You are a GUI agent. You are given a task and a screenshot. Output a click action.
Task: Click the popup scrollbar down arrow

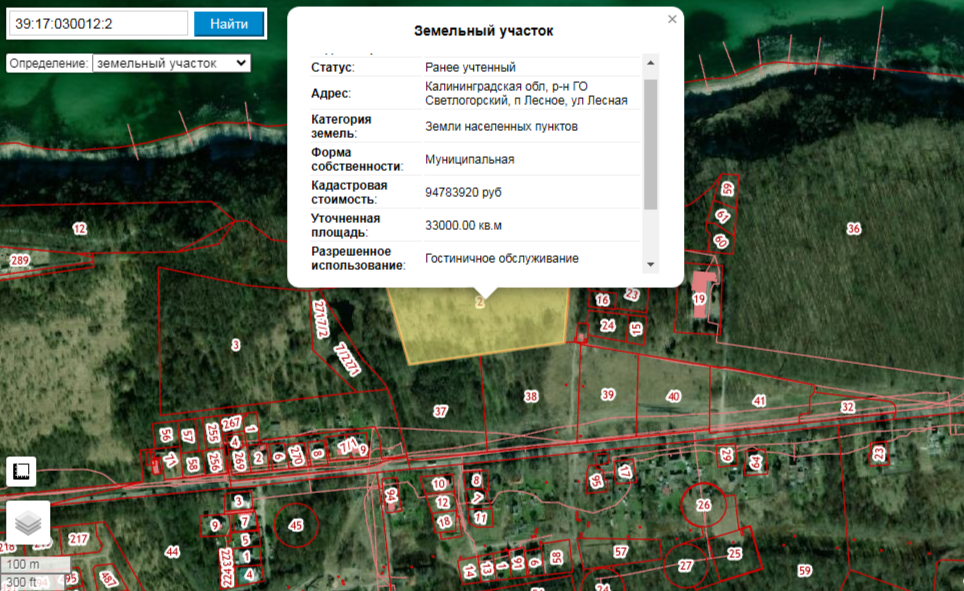click(x=651, y=264)
